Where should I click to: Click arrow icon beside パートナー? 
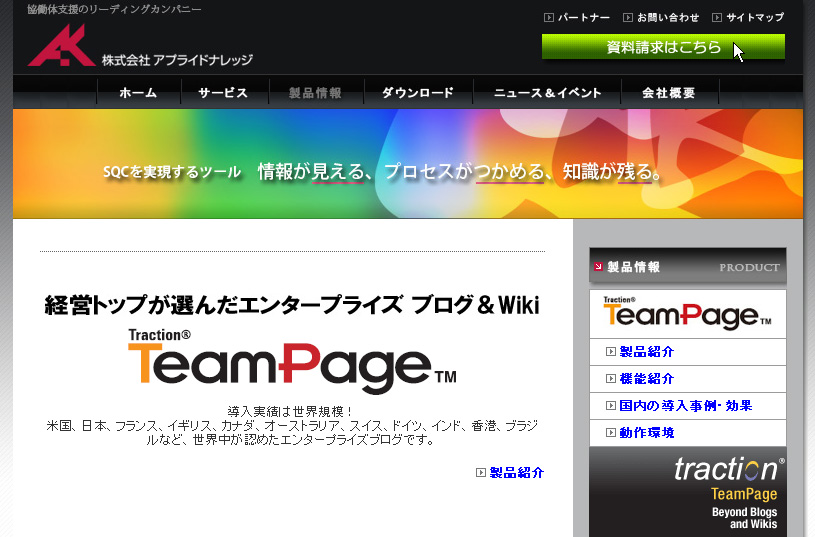point(548,18)
